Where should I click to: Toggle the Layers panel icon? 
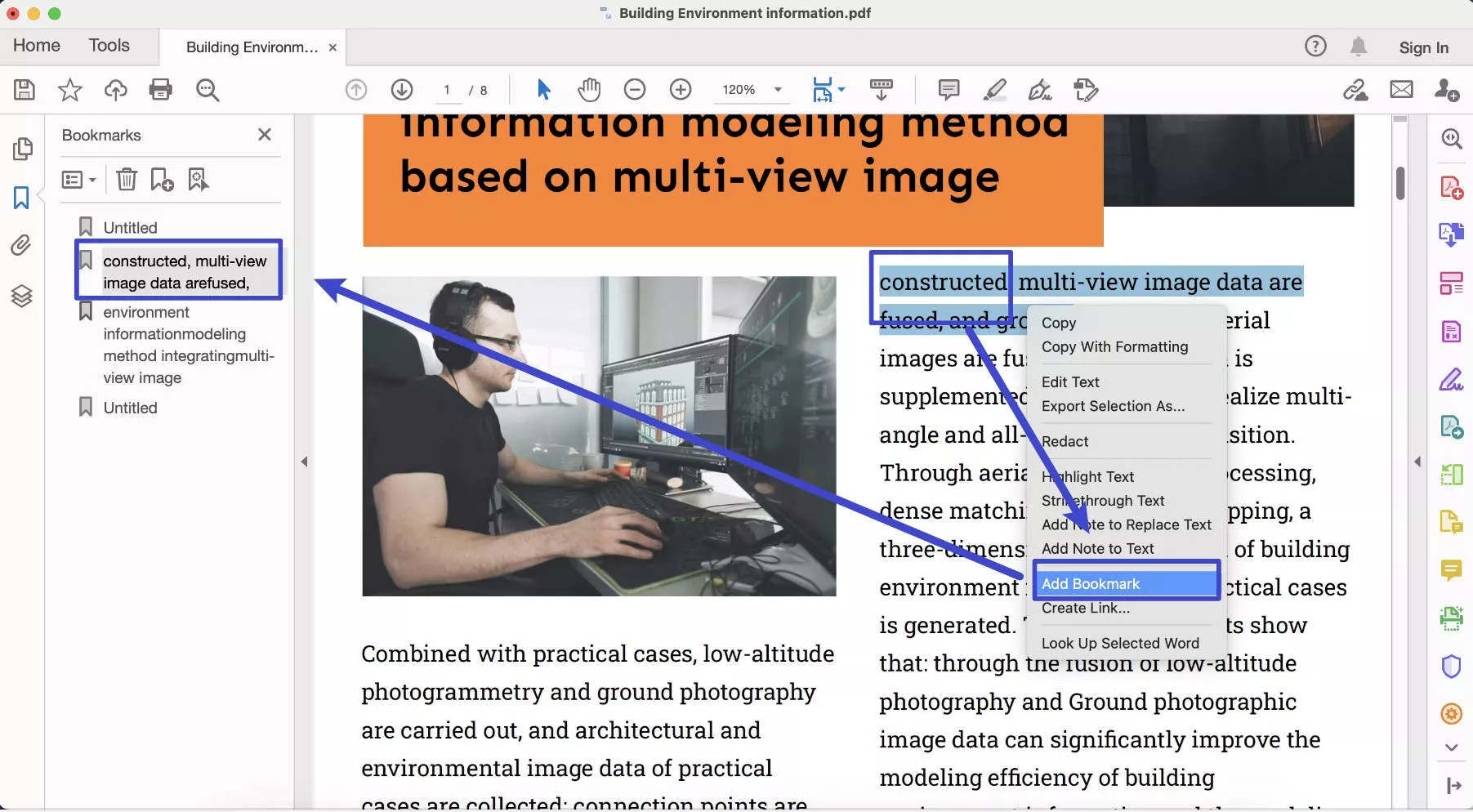[21, 296]
